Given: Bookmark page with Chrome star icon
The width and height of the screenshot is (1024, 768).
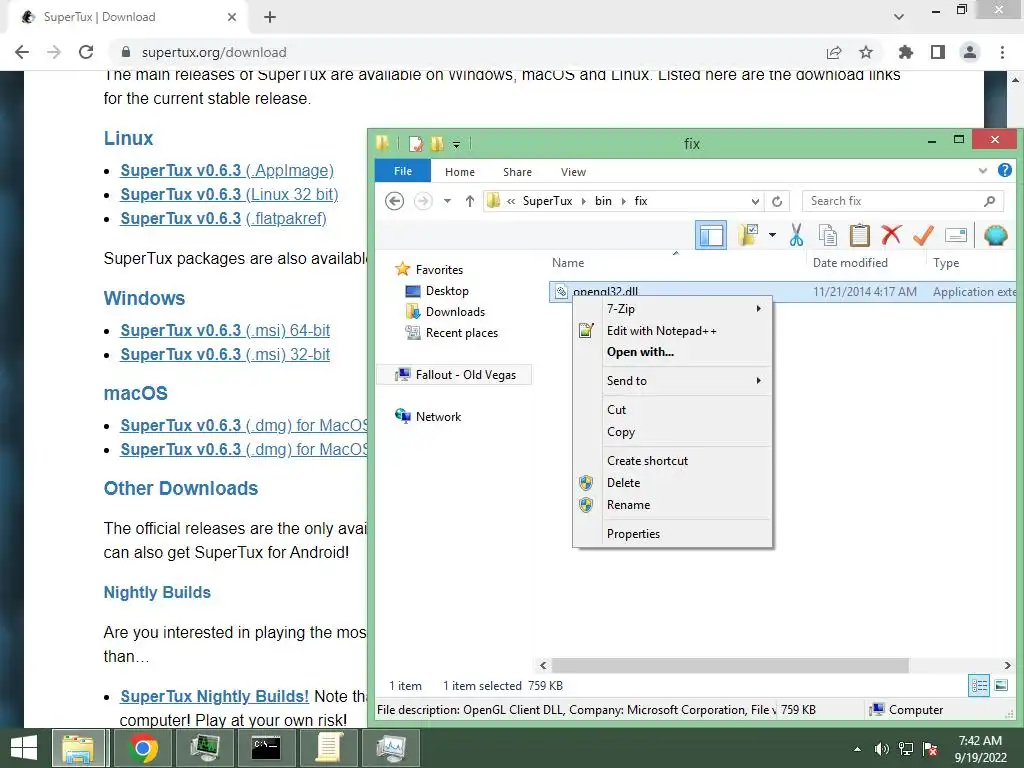Looking at the screenshot, I should click(865, 52).
